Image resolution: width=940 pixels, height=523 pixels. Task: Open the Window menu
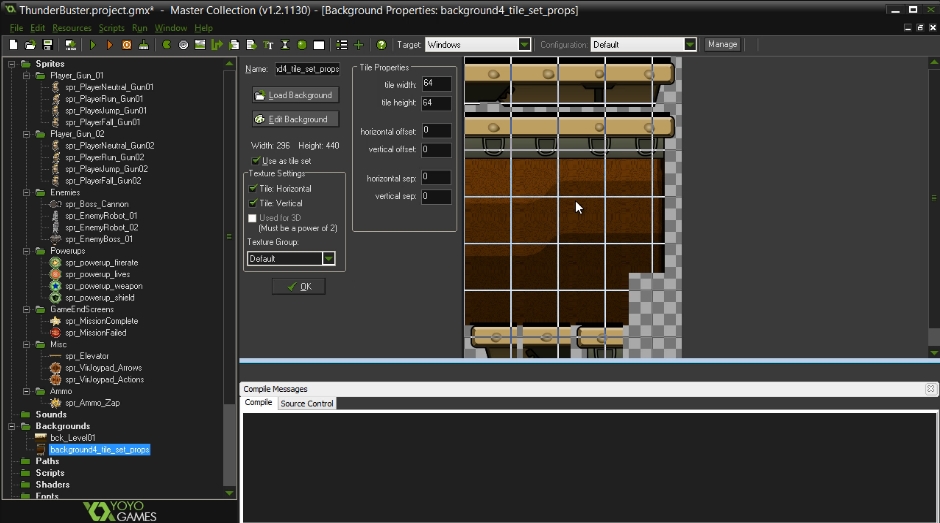[x=171, y=28]
